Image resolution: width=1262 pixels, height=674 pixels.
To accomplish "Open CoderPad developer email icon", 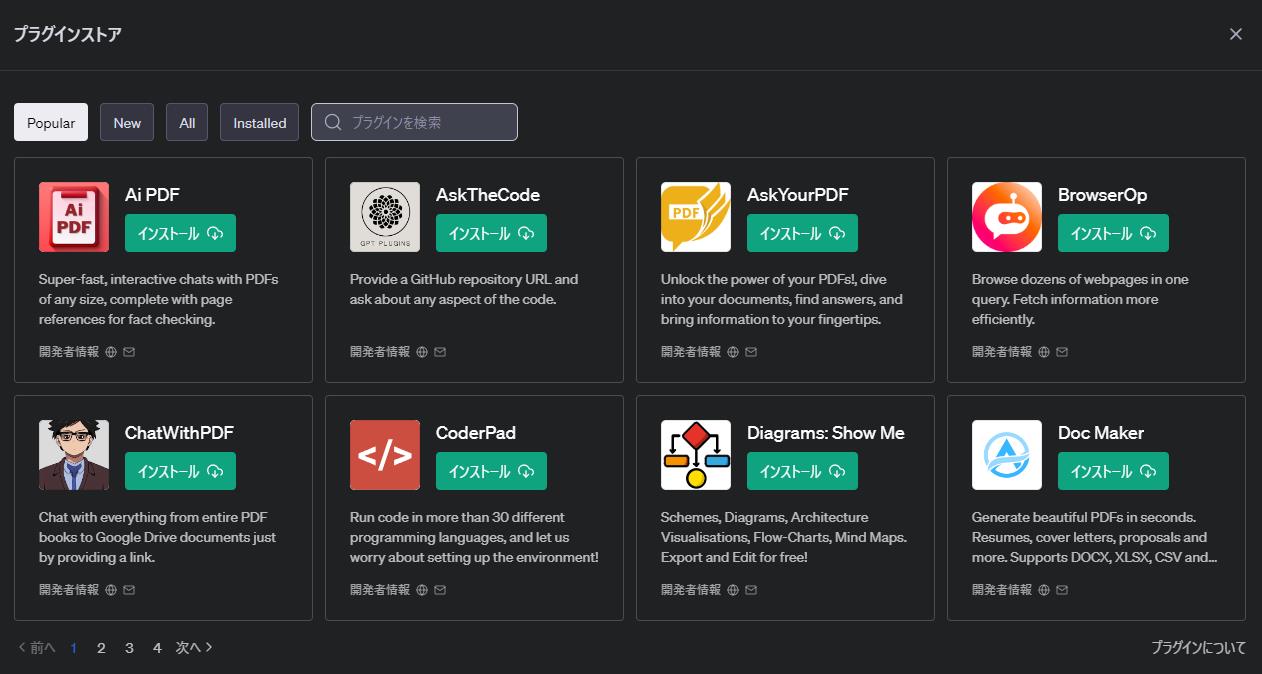I will (440, 590).
